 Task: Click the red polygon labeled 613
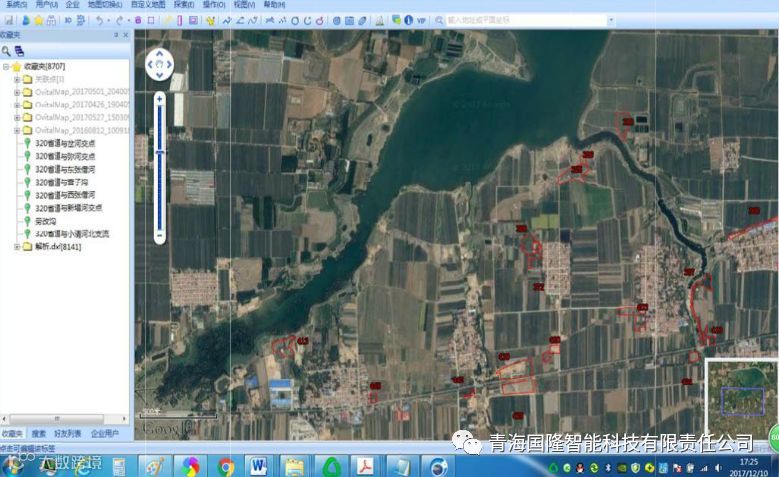(x=284, y=347)
